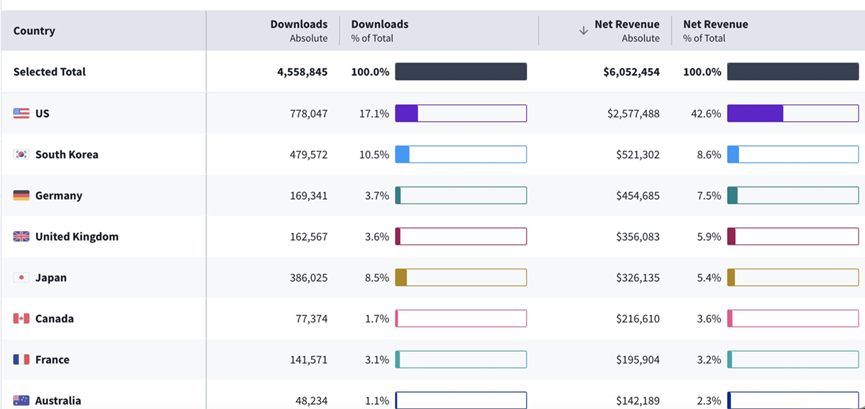Screen dimensions: 865x409
Task: Sort by Net Revenue Absolute header
Action: 627,31
